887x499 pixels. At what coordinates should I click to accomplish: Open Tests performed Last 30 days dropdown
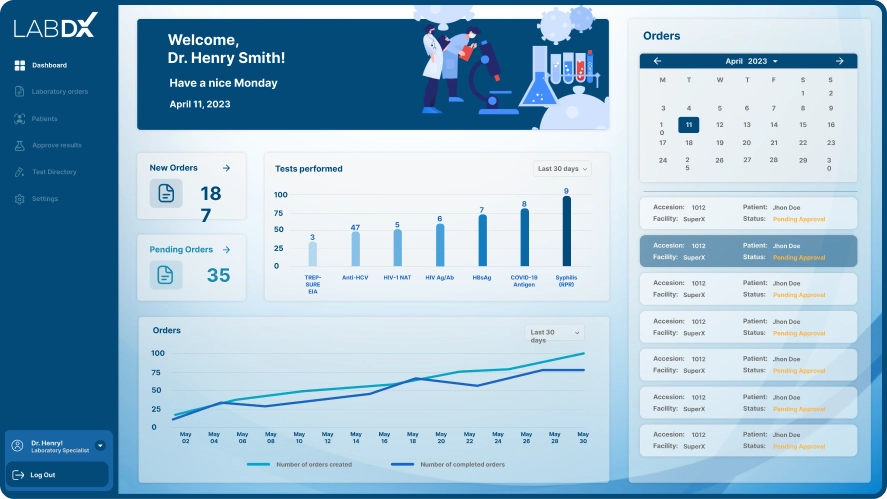click(x=561, y=169)
